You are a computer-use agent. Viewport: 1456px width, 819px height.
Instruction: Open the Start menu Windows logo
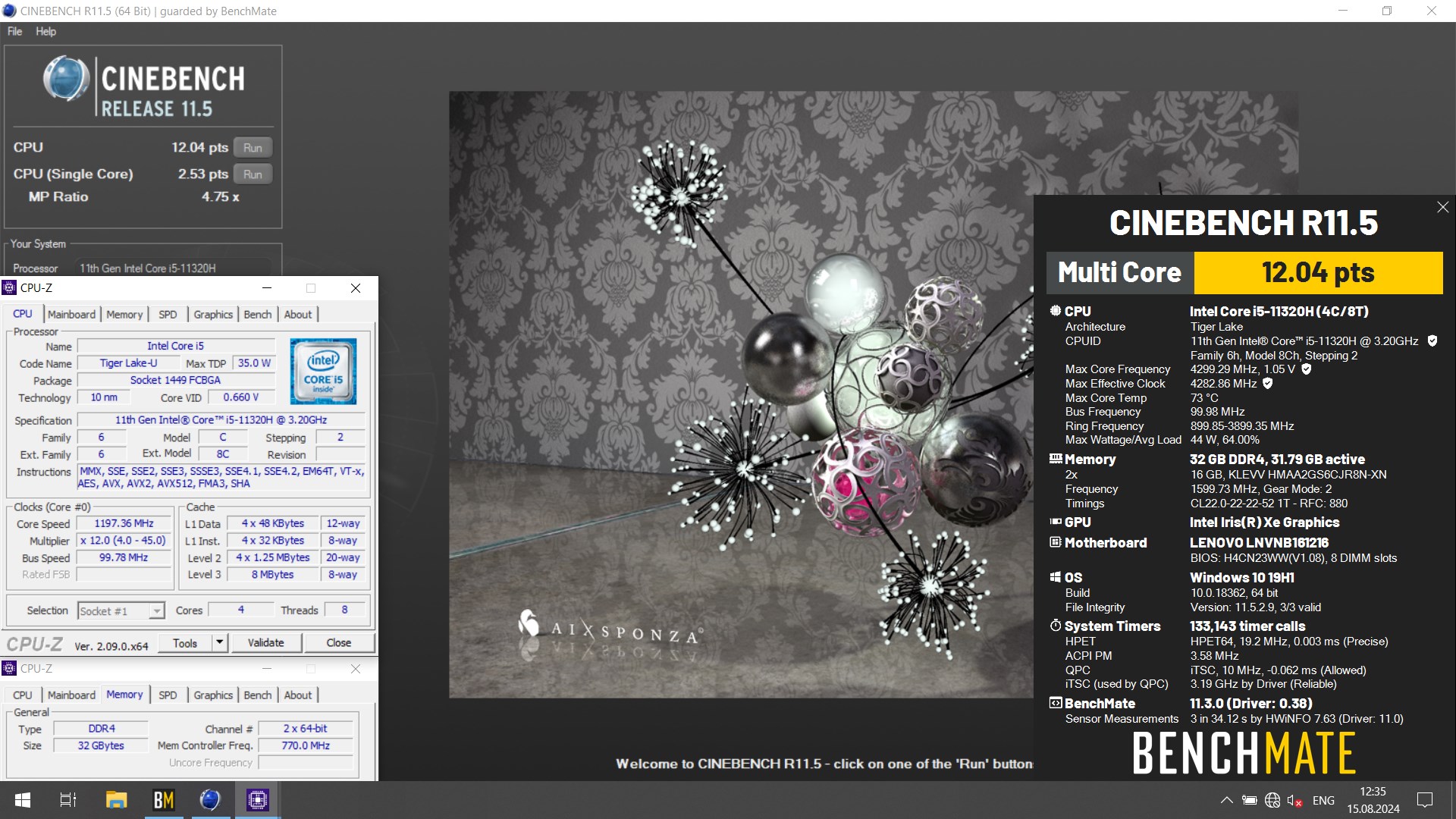23,800
